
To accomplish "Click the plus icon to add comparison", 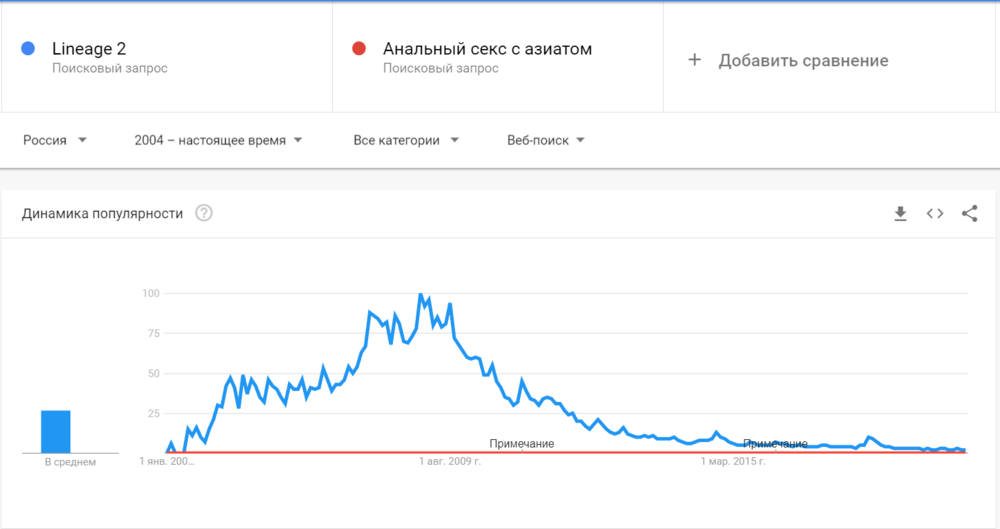I will [x=695, y=60].
